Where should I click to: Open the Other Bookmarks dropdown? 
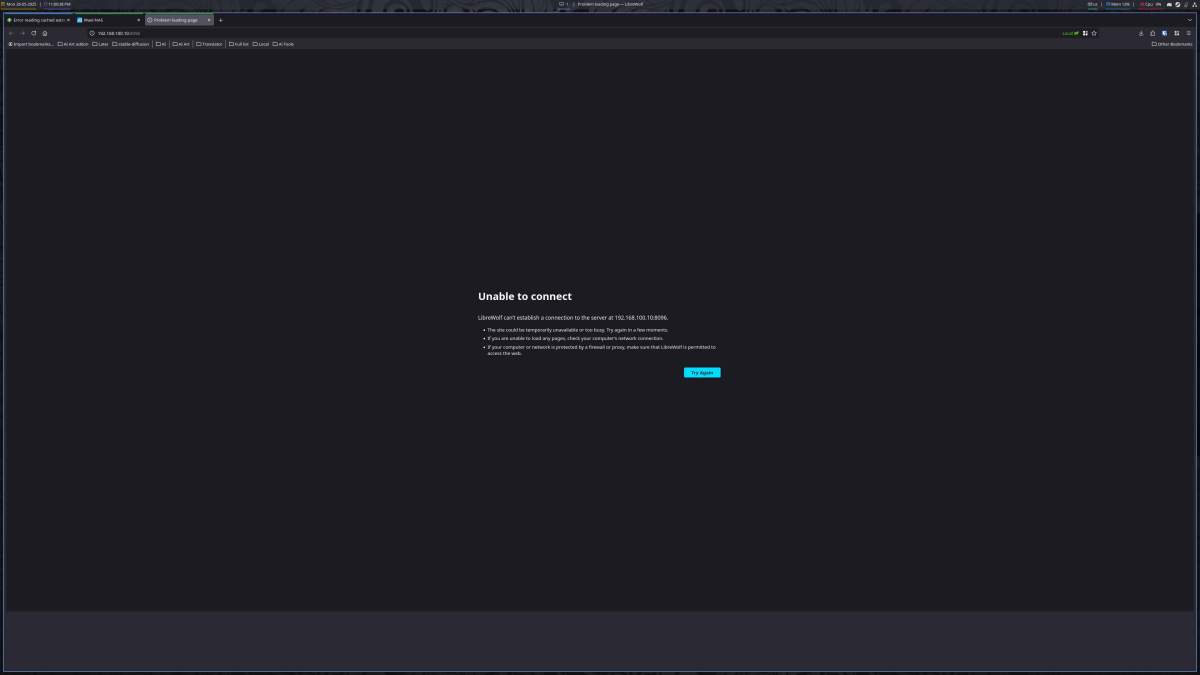[x=1172, y=44]
